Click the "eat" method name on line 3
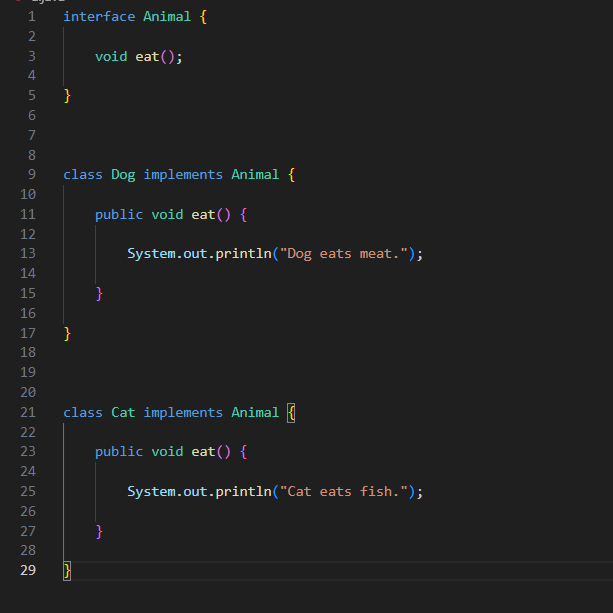This screenshot has height=613, width=613. point(147,56)
